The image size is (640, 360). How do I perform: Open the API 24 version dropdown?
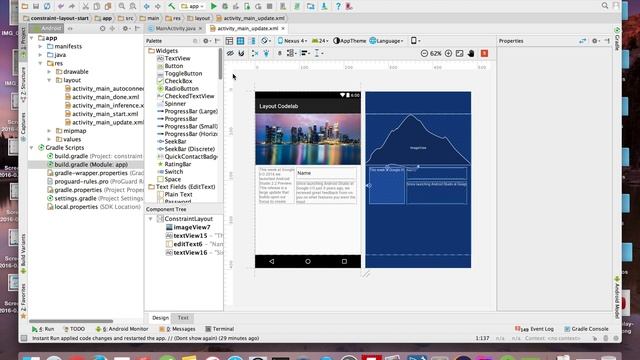click(320, 41)
